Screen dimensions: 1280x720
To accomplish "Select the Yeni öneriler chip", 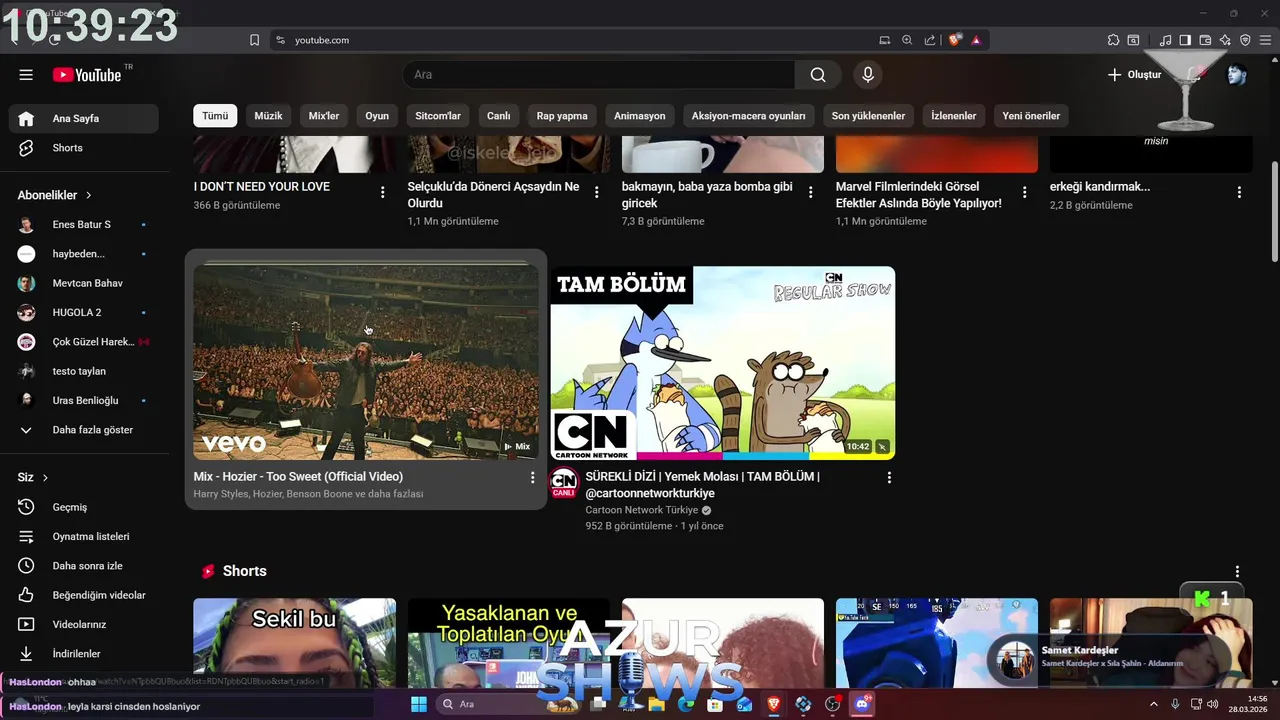I will pyautogui.click(x=1031, y=116).
